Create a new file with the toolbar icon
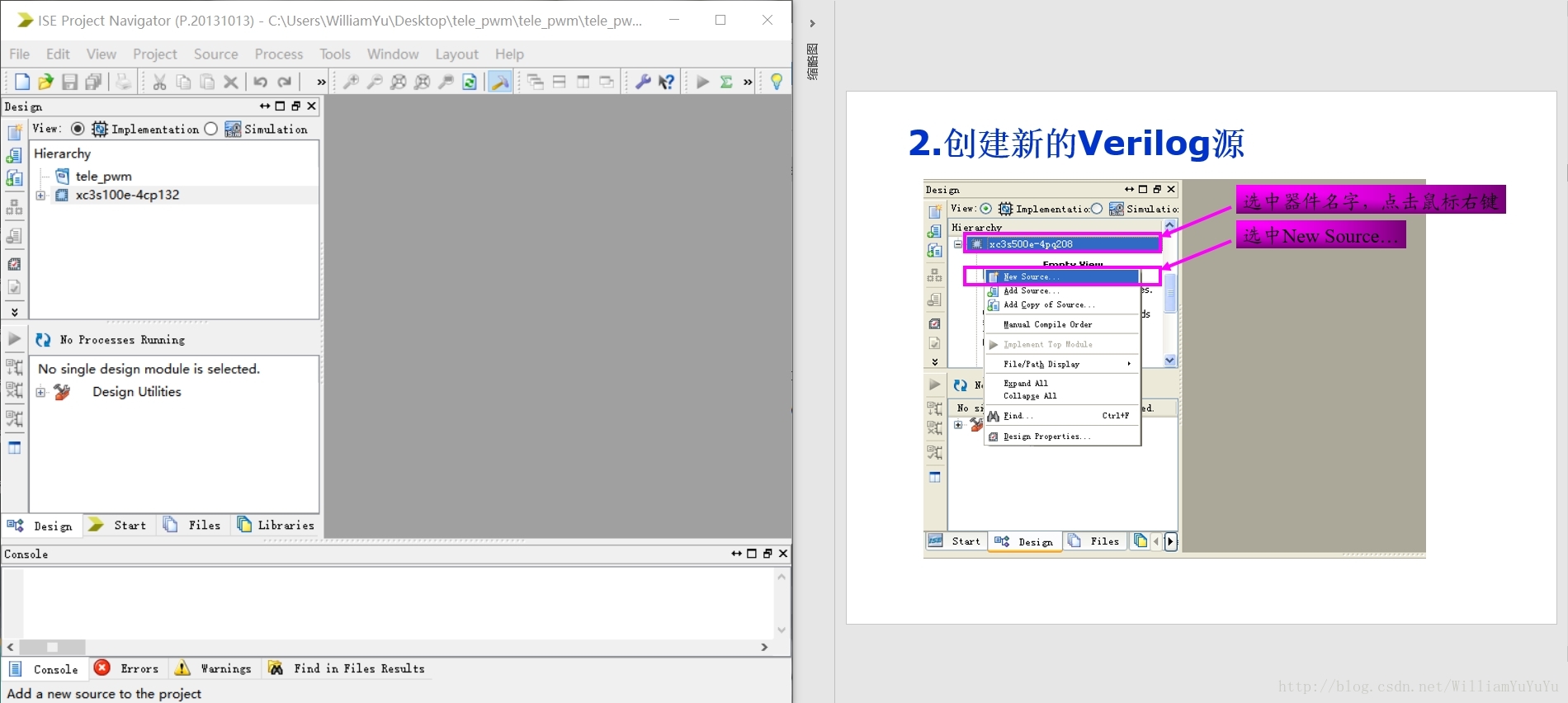 [22, 82]
